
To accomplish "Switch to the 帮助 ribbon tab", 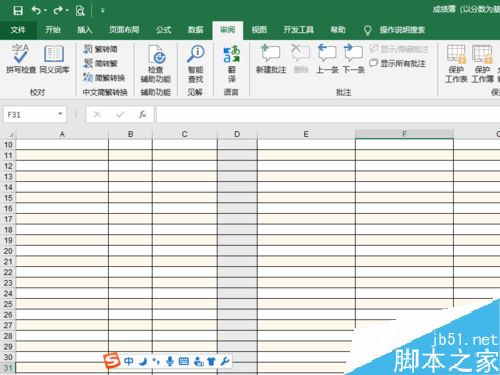I will [x=338, y=30].
